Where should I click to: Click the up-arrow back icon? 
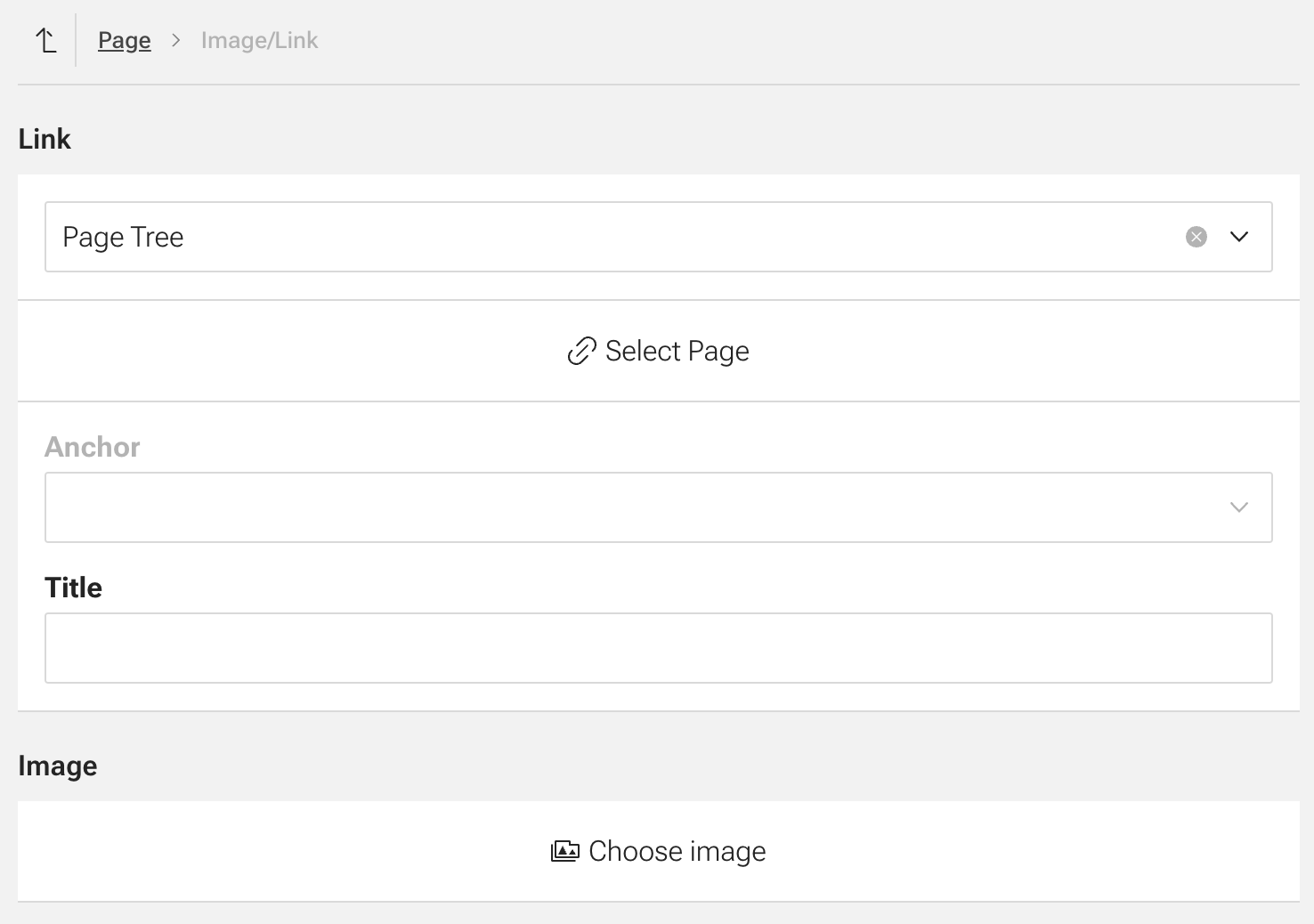coord(46,41)
